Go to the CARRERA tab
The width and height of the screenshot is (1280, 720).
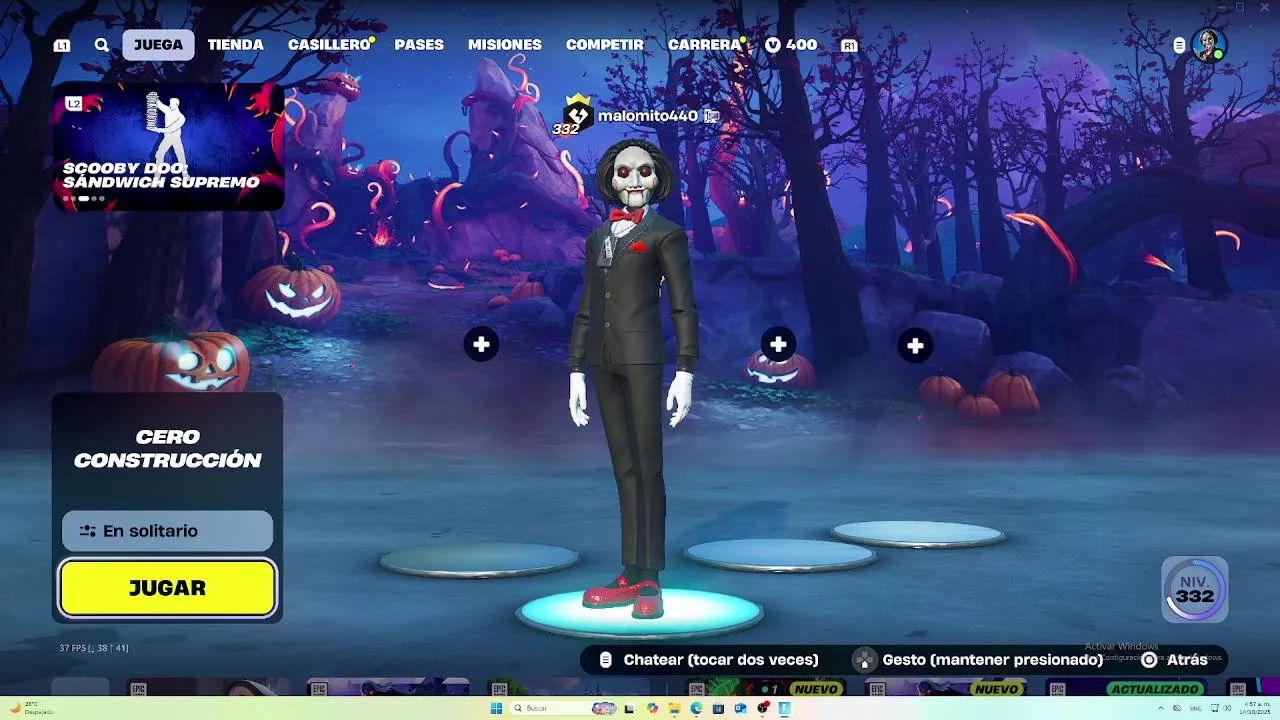coord(705,45)
